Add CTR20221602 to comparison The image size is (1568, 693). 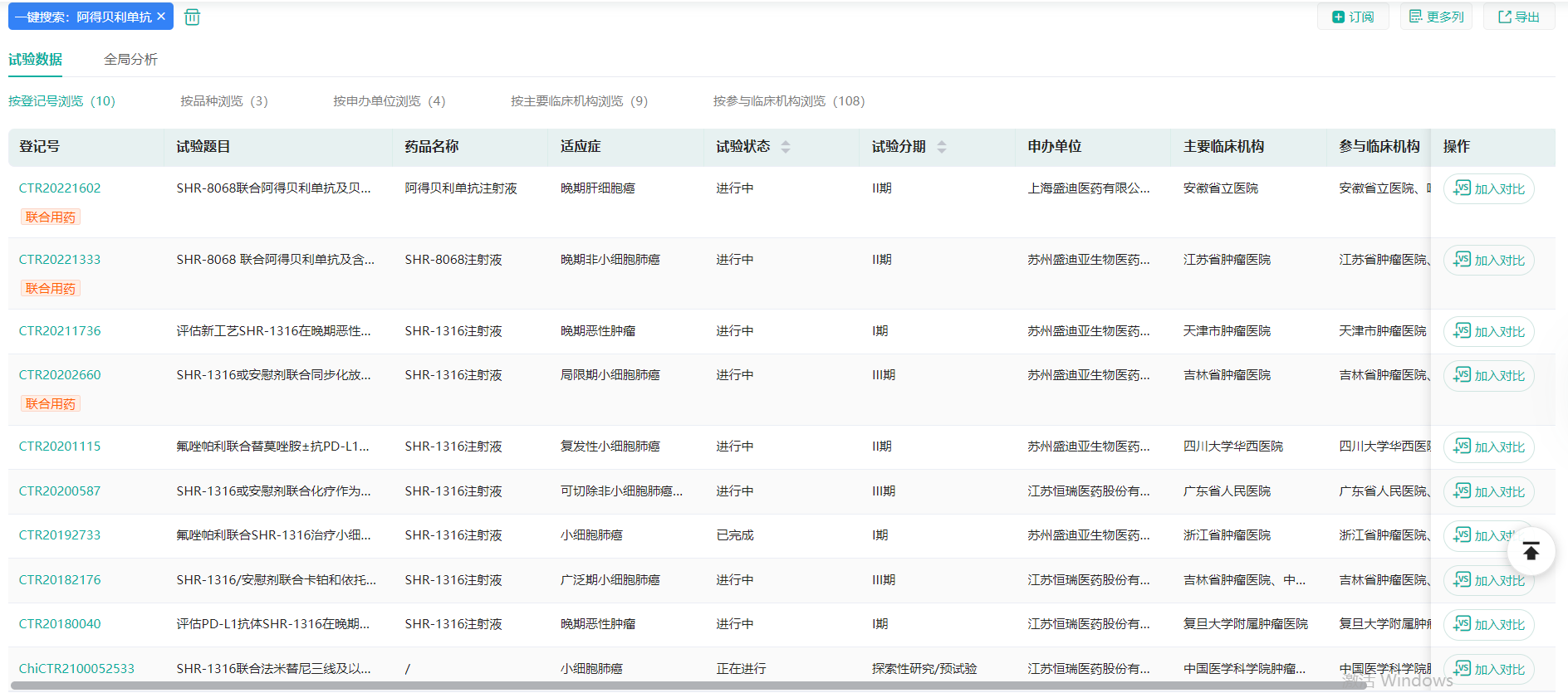[x=1489, y=189]
